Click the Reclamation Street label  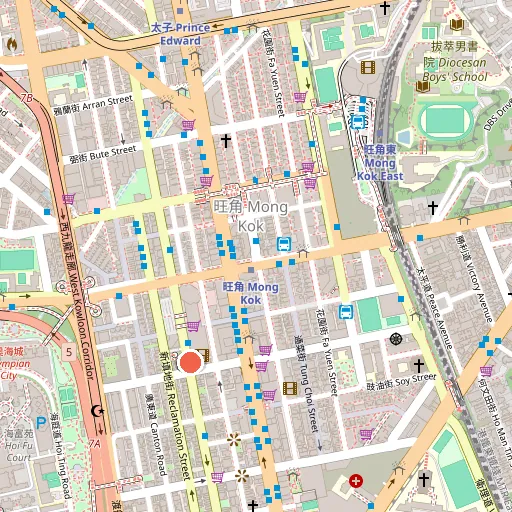[x=176, y=417]
